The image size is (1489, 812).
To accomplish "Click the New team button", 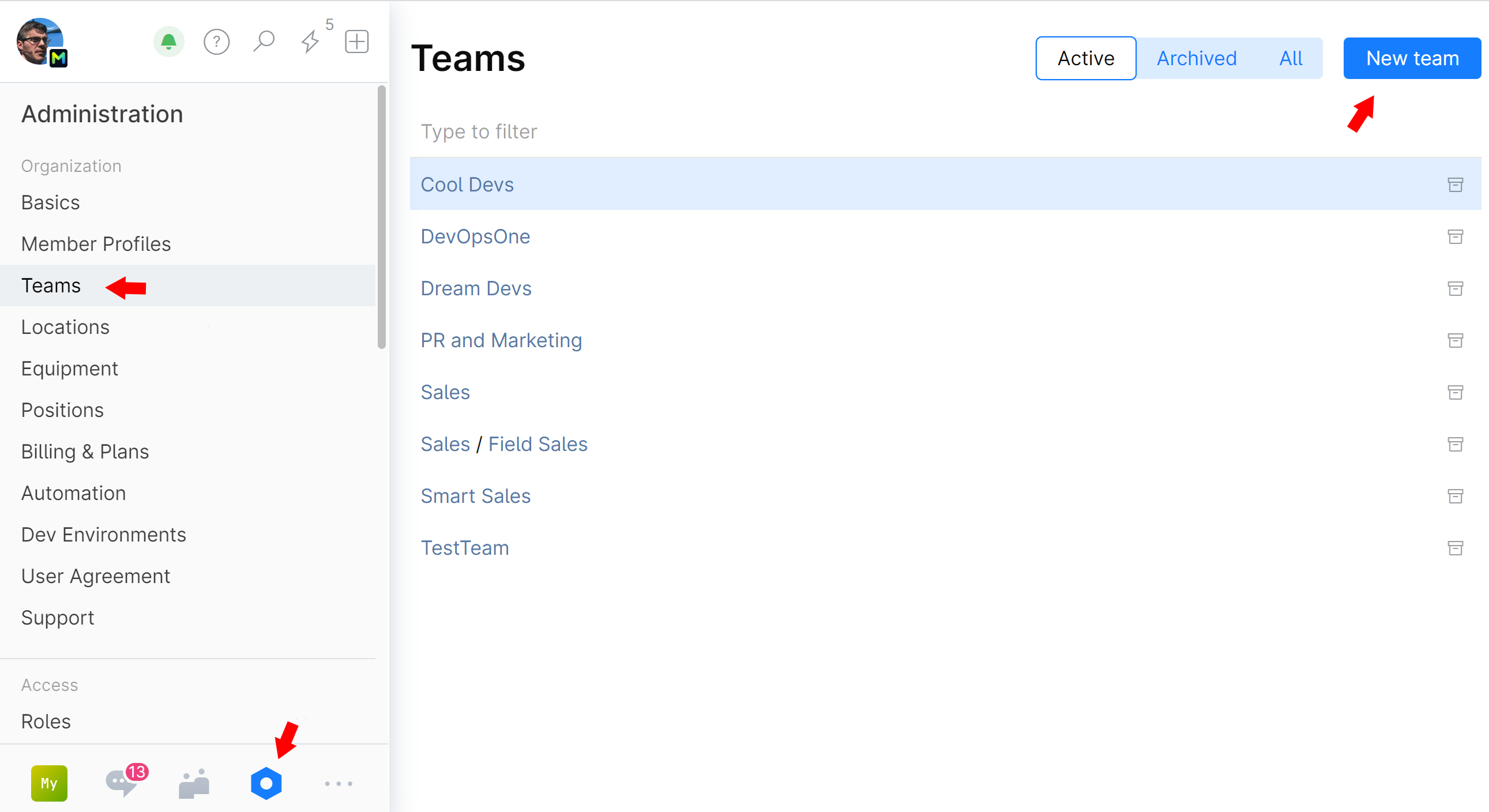I will (1412, 58).
